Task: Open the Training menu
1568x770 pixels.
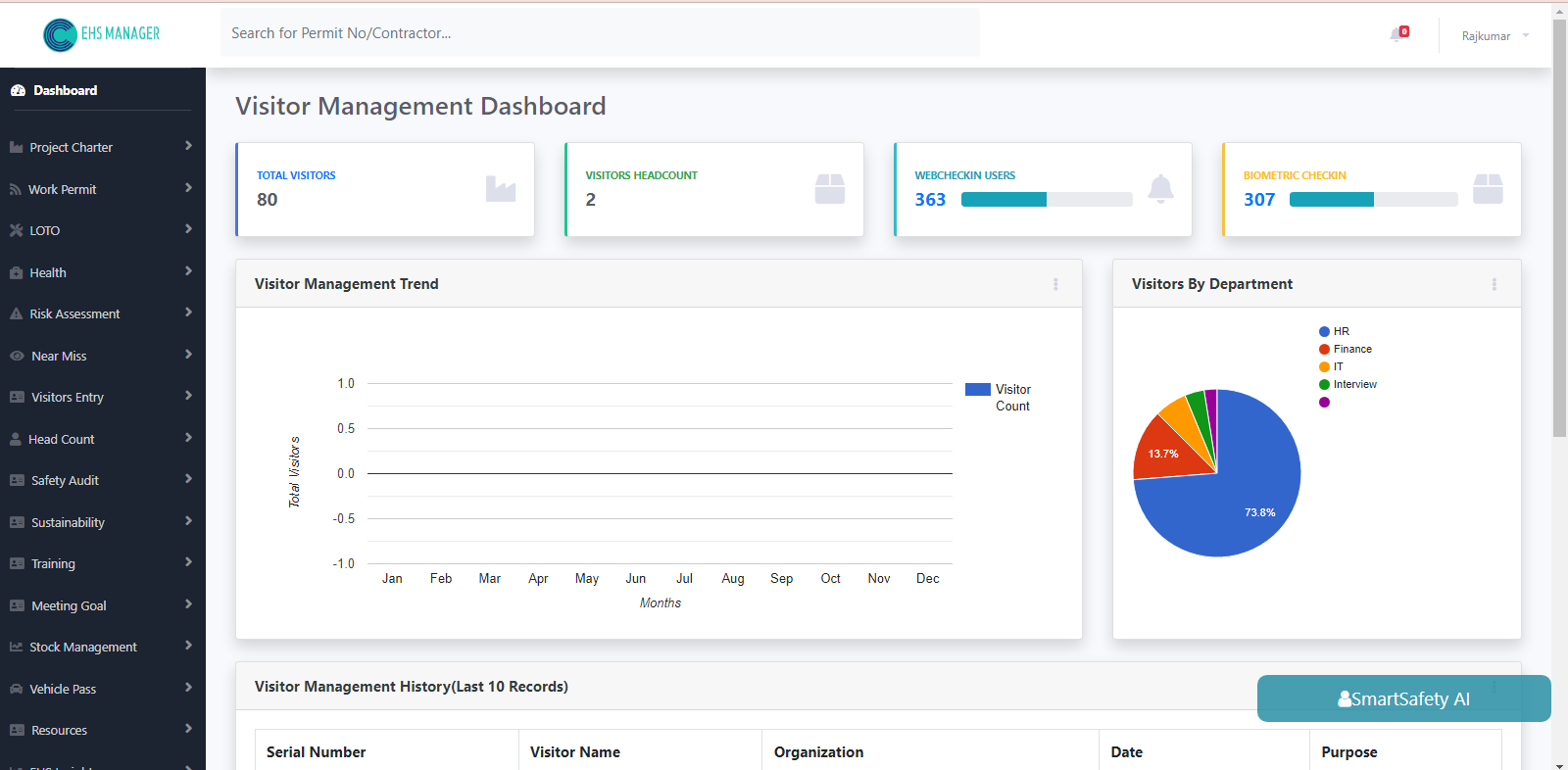Action: (x=53, y=564)
